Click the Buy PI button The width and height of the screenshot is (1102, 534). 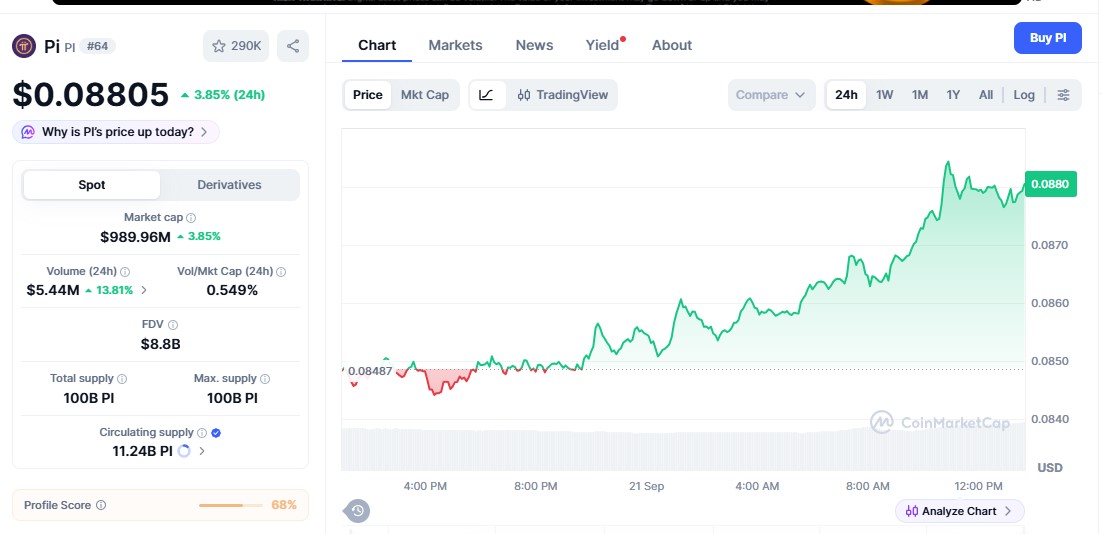pos(1047,38)
